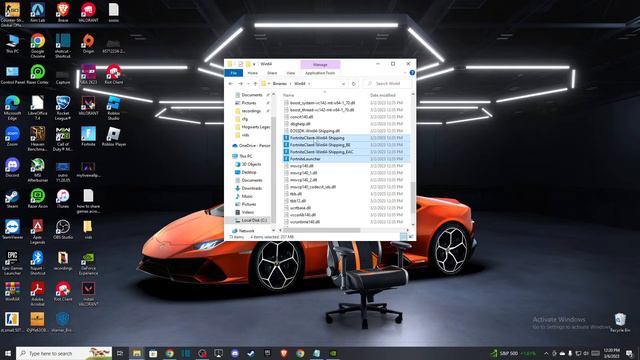
Task: Select the GeForce Experience desktop icon
Action: (x=88, y=263)
